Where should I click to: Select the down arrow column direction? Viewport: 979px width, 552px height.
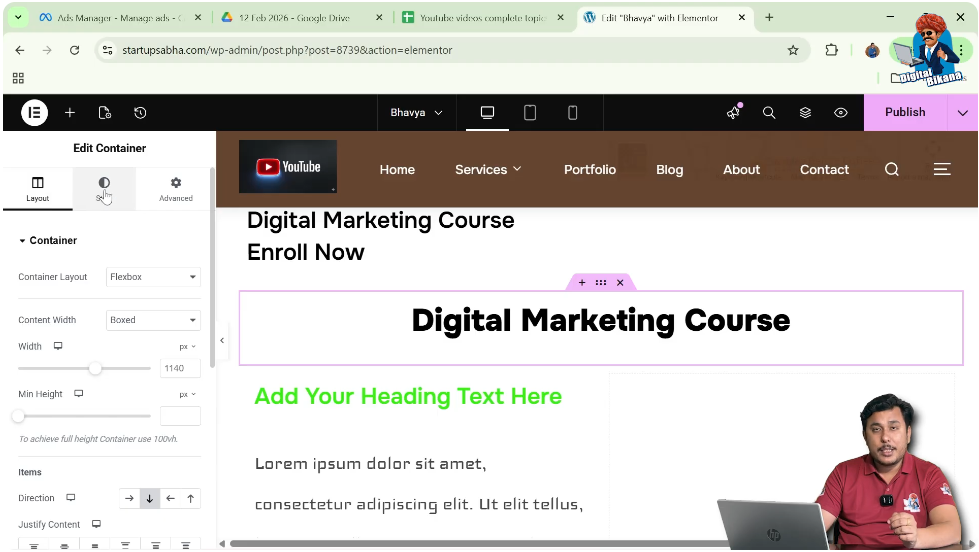pyautogui.click(x=149, y=498)
